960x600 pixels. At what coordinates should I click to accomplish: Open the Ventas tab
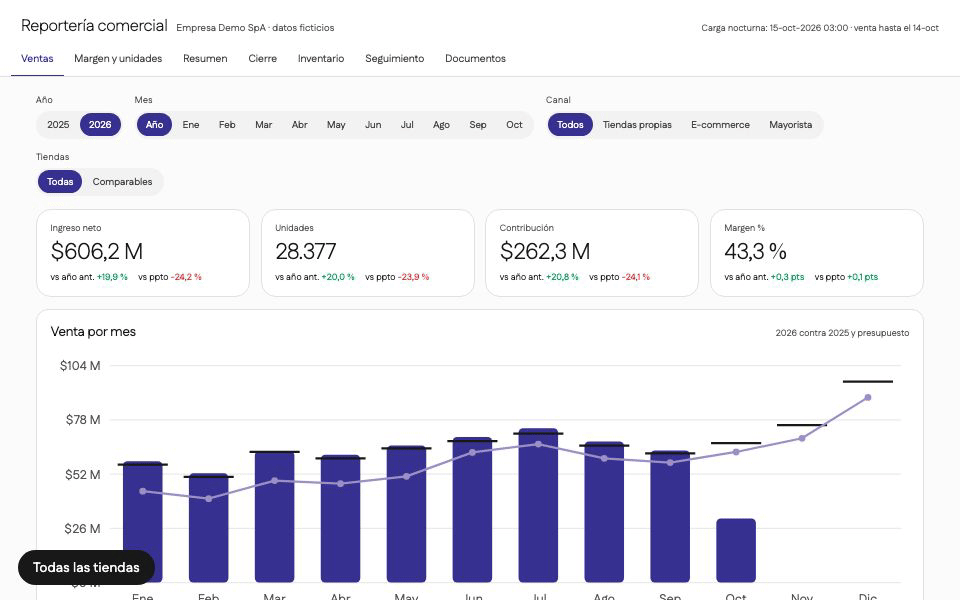click(x=37, y=59)
